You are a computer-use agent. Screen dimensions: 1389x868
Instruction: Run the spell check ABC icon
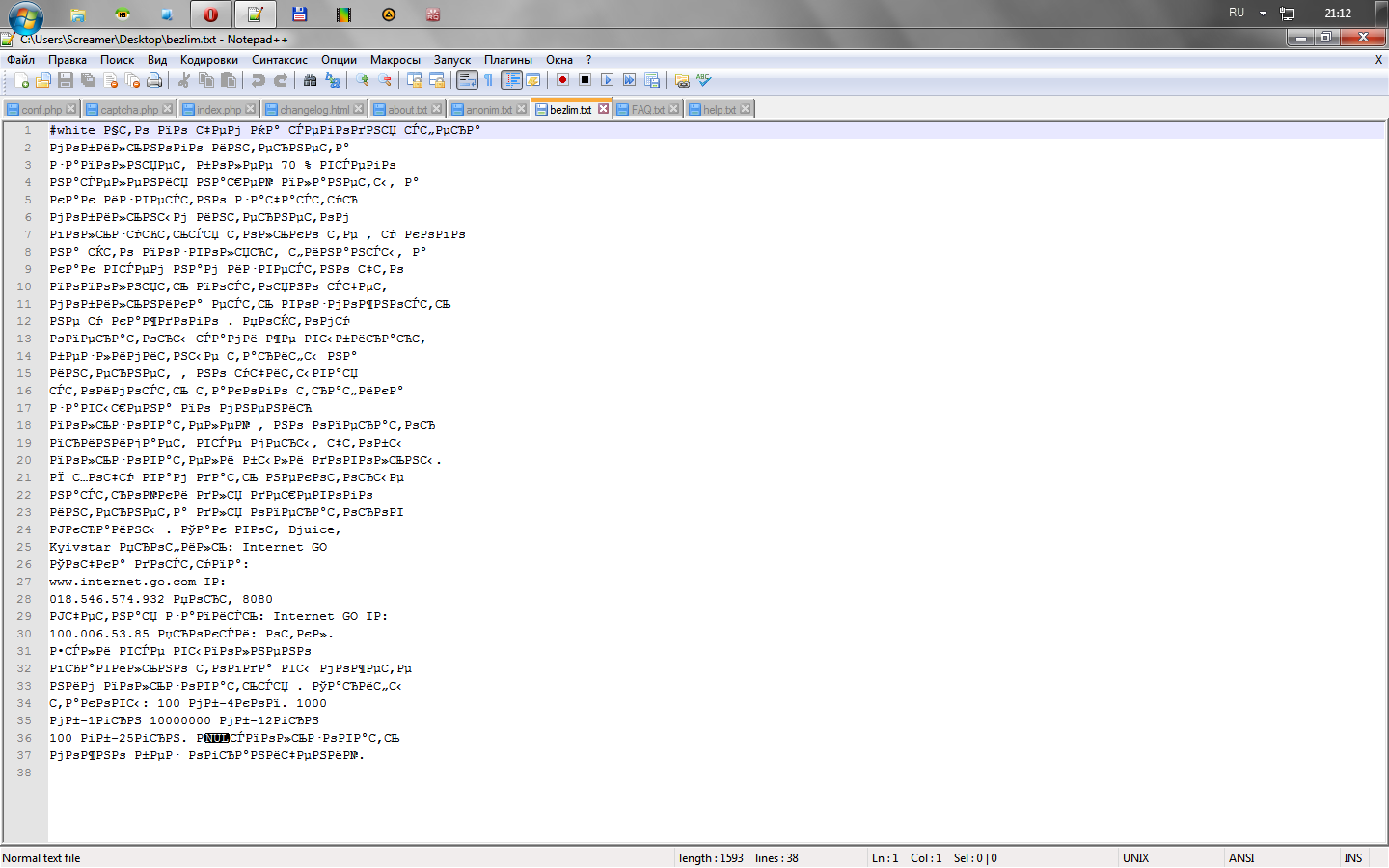(704, 81)
